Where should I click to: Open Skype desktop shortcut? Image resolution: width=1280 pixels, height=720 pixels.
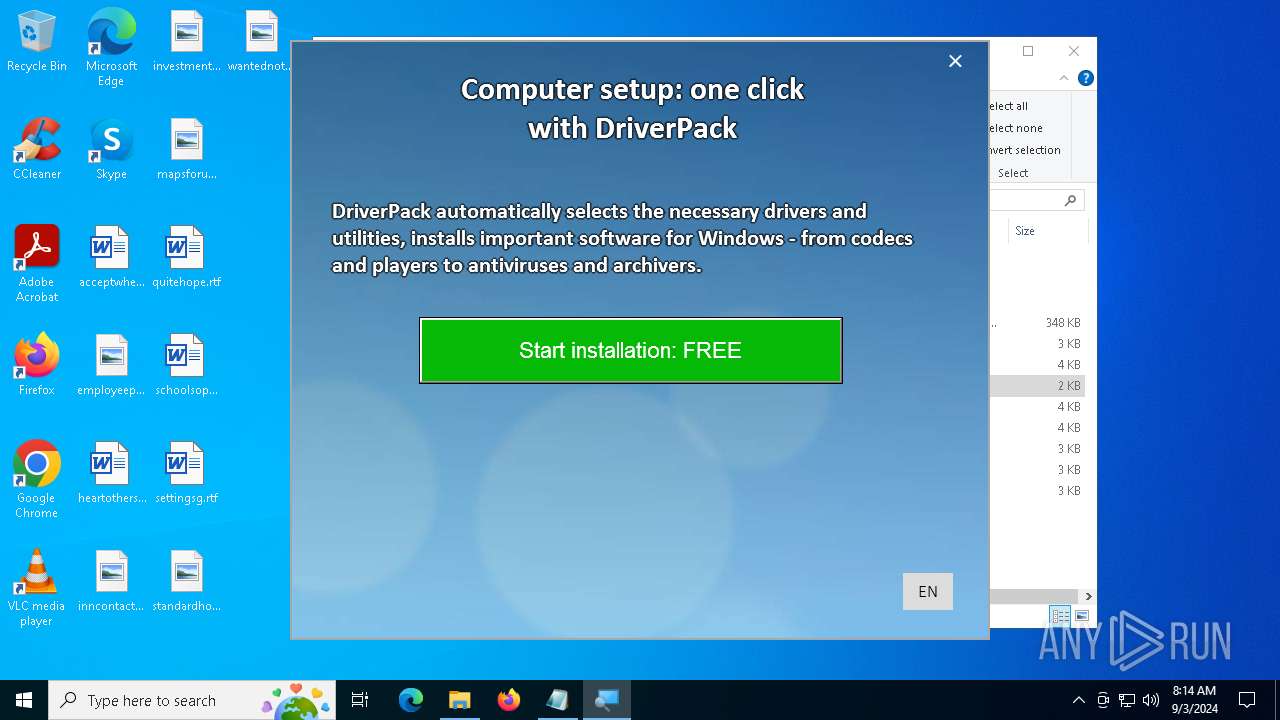111,150
